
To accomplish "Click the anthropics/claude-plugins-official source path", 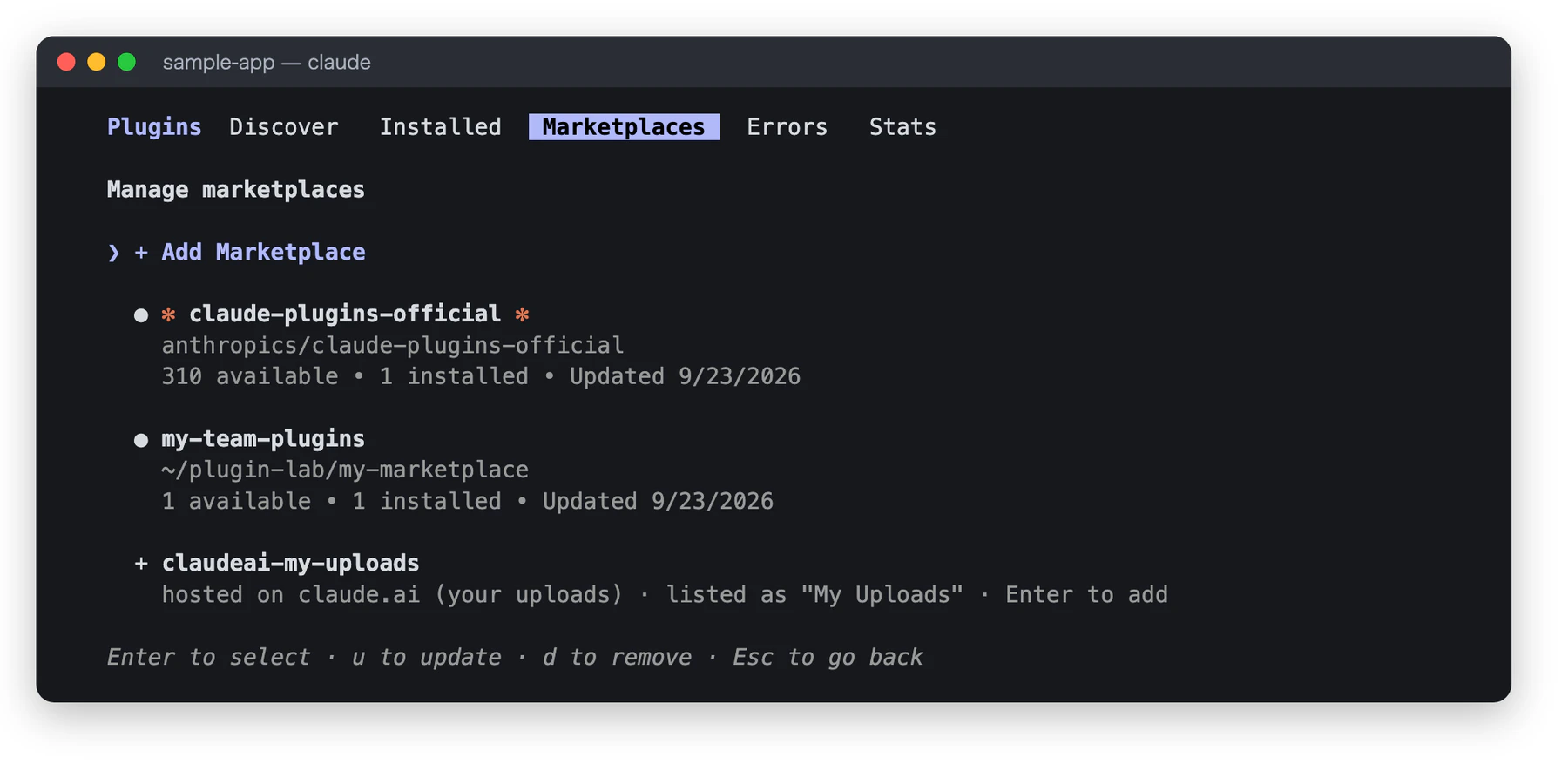I will (393, 346).
